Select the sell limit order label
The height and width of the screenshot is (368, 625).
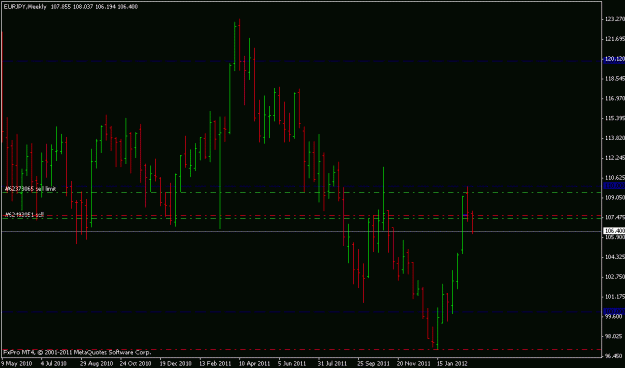pos(31,189)
